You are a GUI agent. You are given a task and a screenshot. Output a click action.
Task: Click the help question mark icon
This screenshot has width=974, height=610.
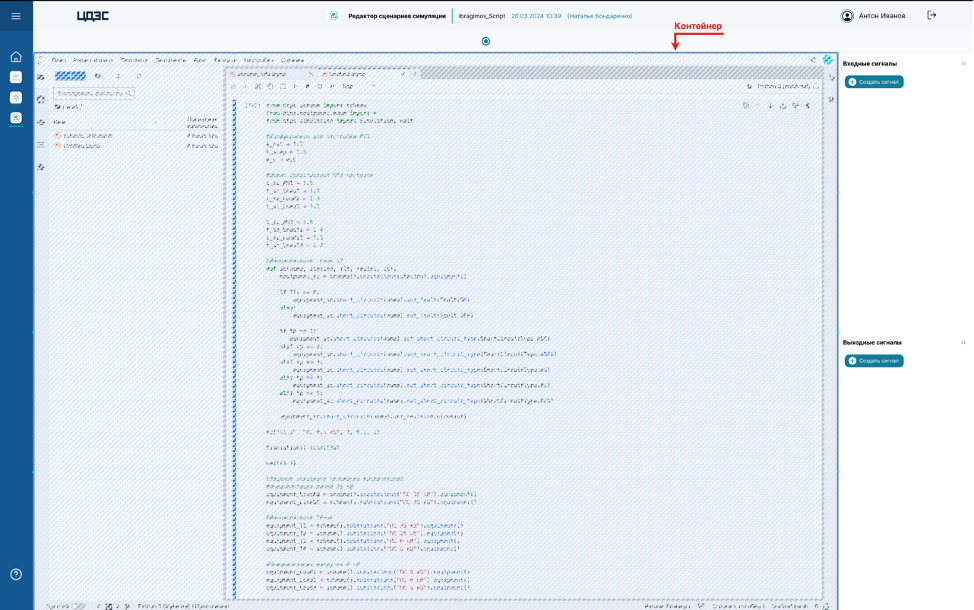coord(16,574)
